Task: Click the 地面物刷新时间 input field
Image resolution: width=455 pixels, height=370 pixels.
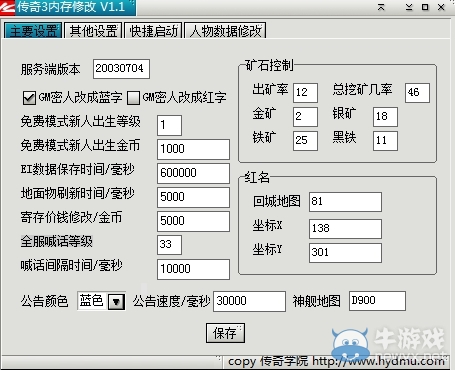Action: [x=193, y=197]
